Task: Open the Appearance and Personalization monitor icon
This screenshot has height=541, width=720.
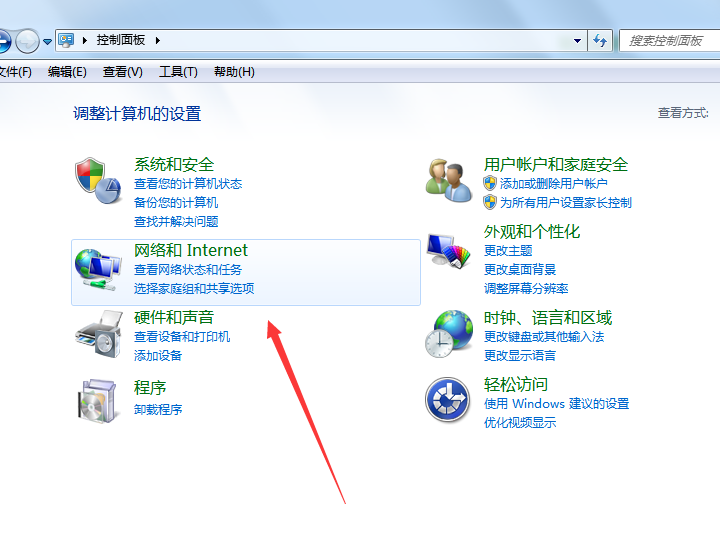Action: [448, 250]
